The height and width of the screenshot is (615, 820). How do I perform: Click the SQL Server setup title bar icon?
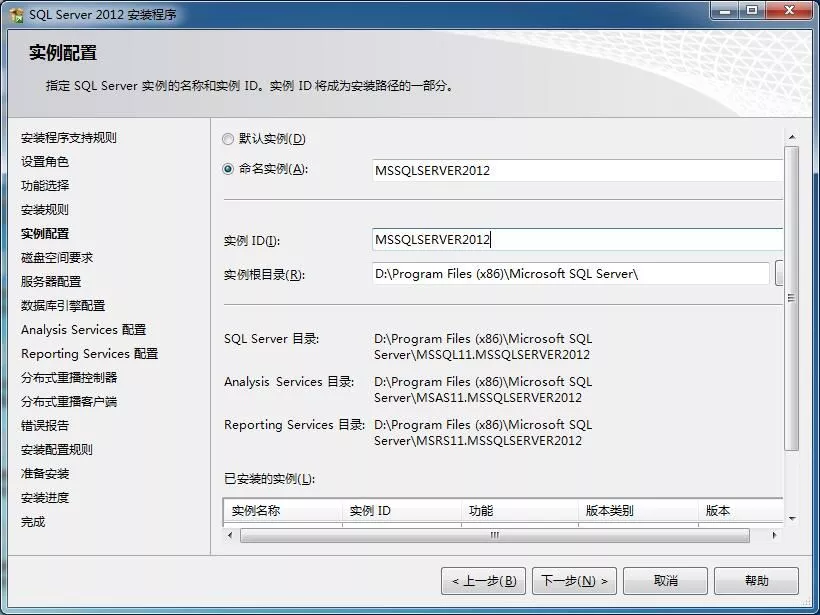17,15
